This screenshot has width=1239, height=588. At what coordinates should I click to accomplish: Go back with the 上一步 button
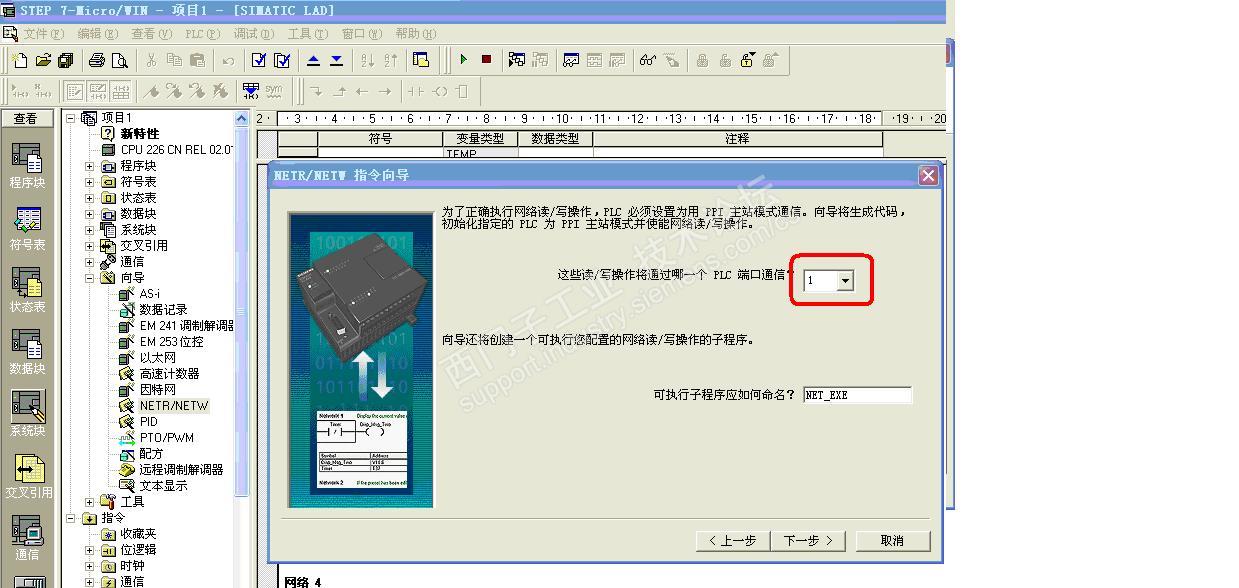click(732, 540)
